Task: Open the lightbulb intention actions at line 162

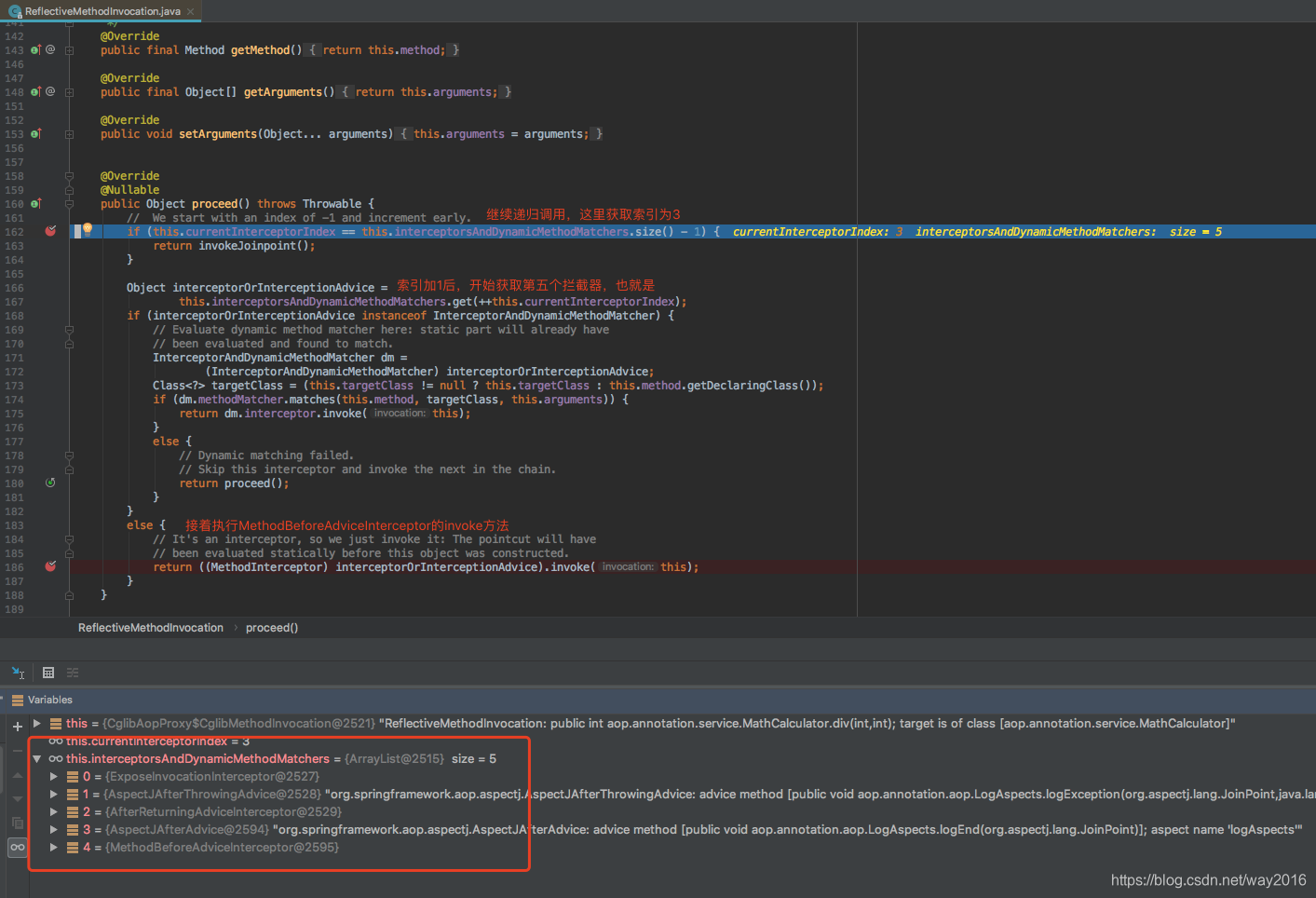Action: coord(88,228)
